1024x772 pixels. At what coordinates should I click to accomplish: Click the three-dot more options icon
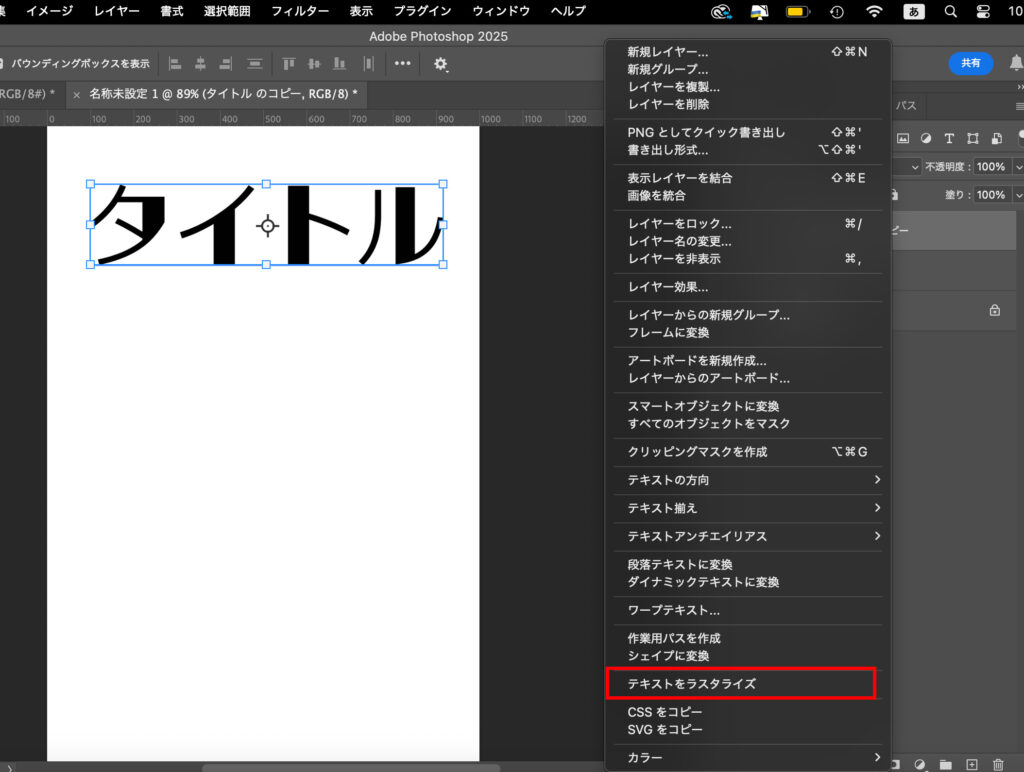point(402,63)
